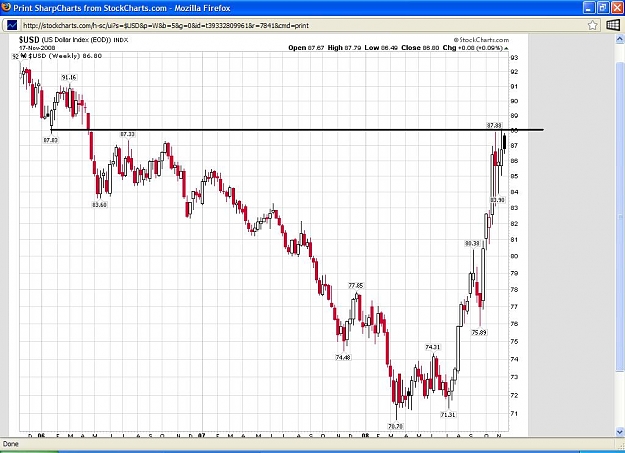Viewport: 625px width, 453px height.
Task: Click the 87.33 price label
Action: tap(127, 134)
